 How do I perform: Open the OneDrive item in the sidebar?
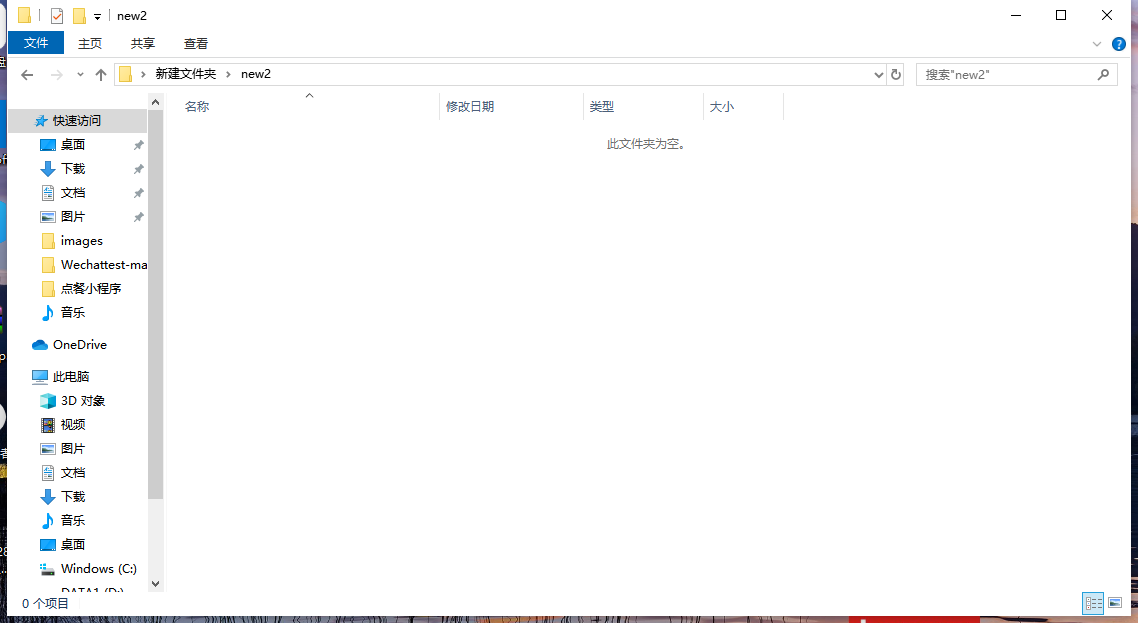pos(78,344)
